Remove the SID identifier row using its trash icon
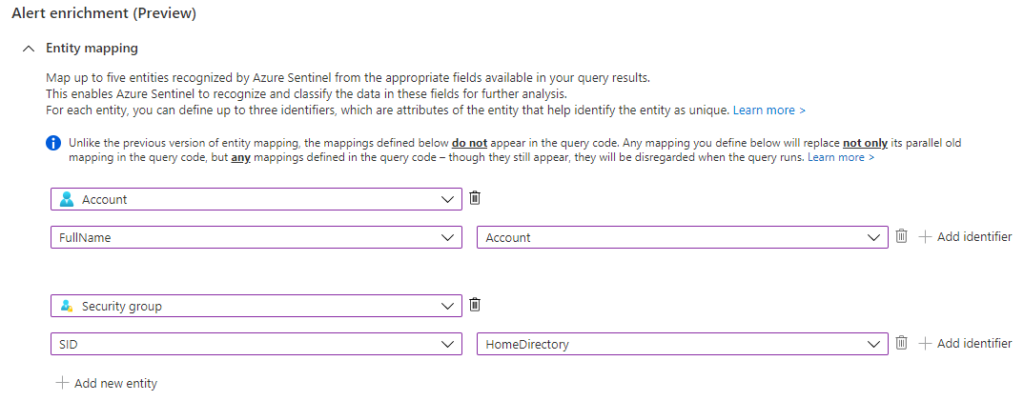The height and width of the screenshot is (401, 1024). (901, 343)
